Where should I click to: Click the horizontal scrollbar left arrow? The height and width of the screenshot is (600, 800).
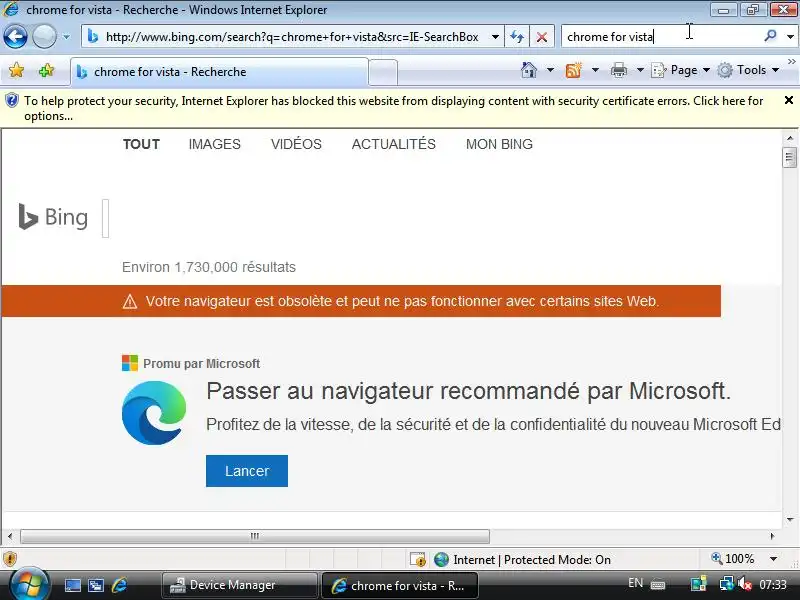[10, 536]
